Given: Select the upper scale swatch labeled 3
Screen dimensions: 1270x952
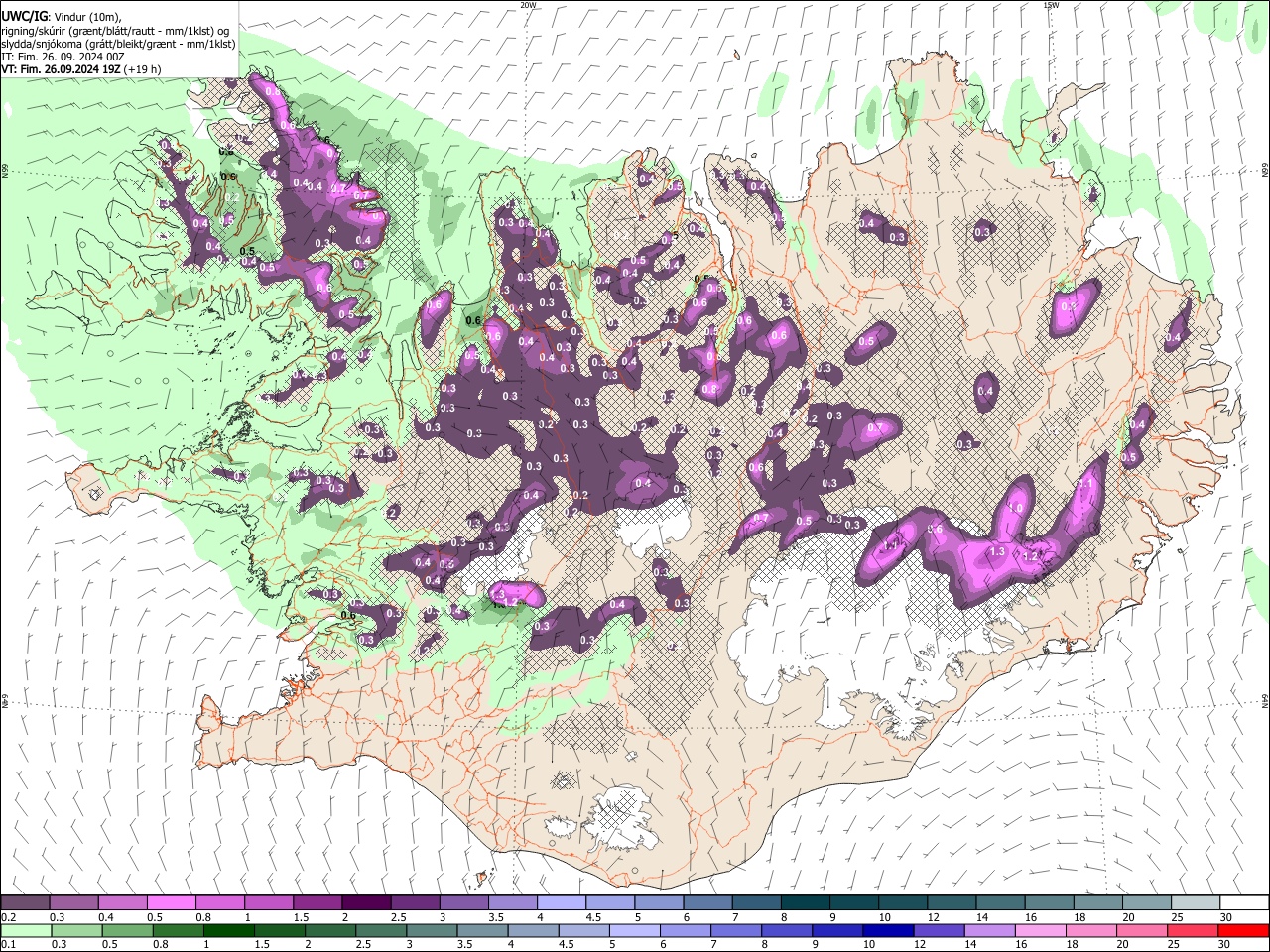Looking at the screenshot, I should click(463, 903).
